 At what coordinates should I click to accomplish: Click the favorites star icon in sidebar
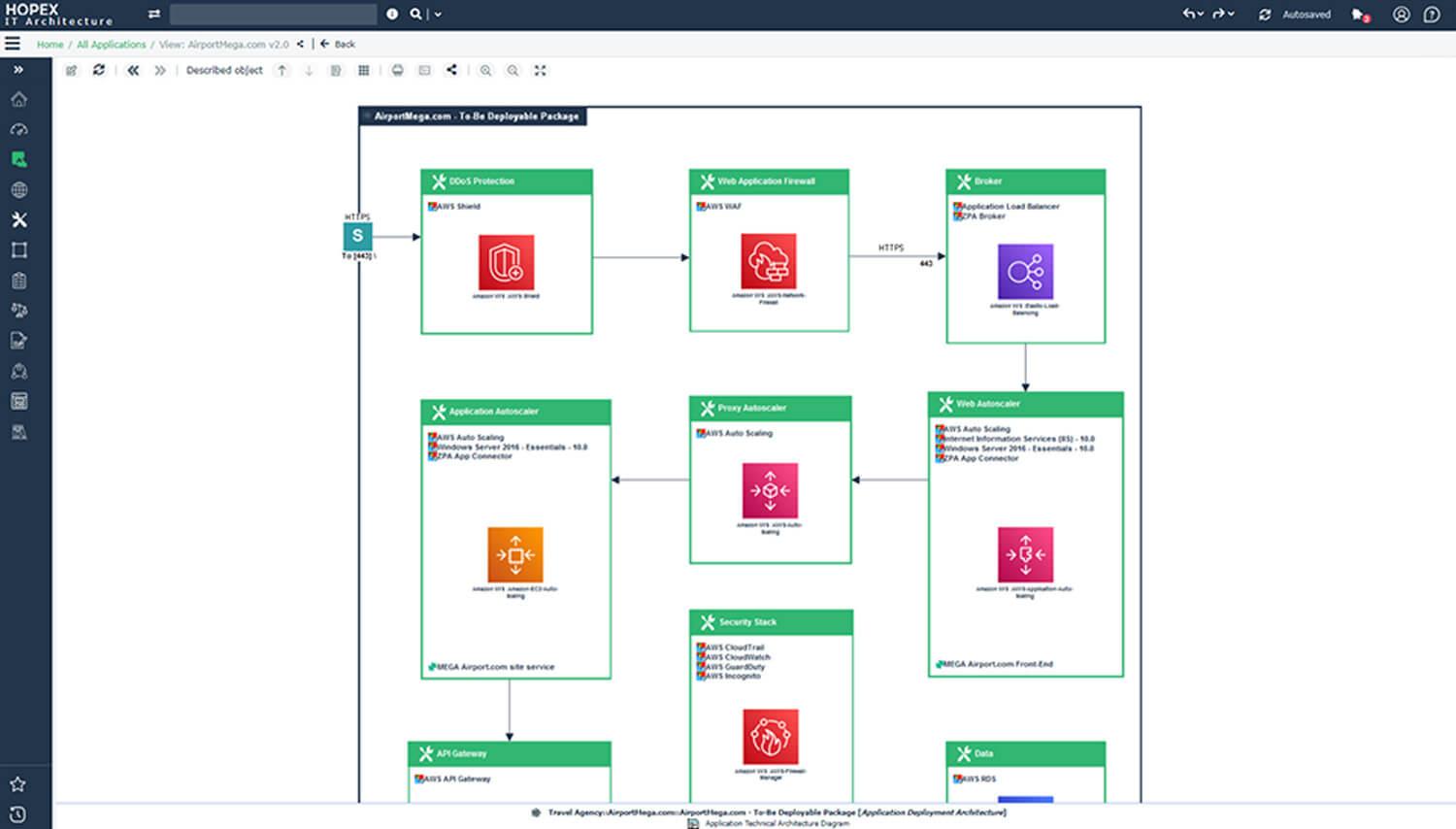tap(17, 784)
